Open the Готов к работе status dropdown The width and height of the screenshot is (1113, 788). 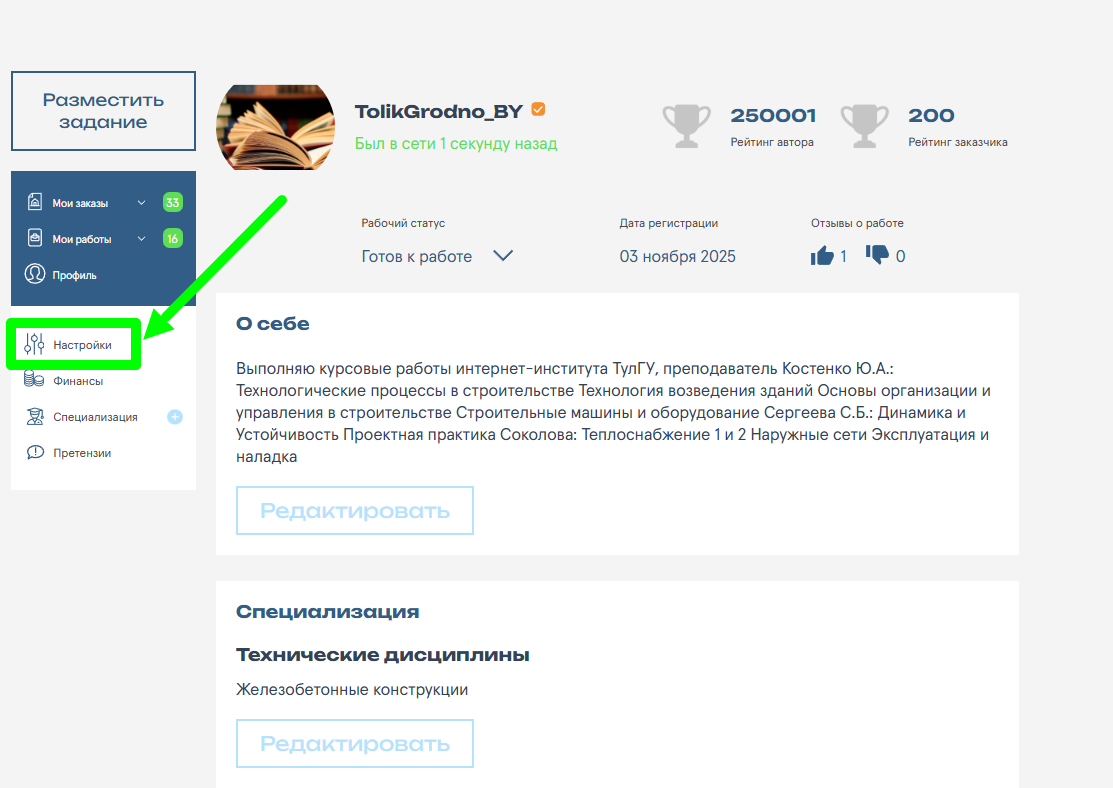coord(437,256)
